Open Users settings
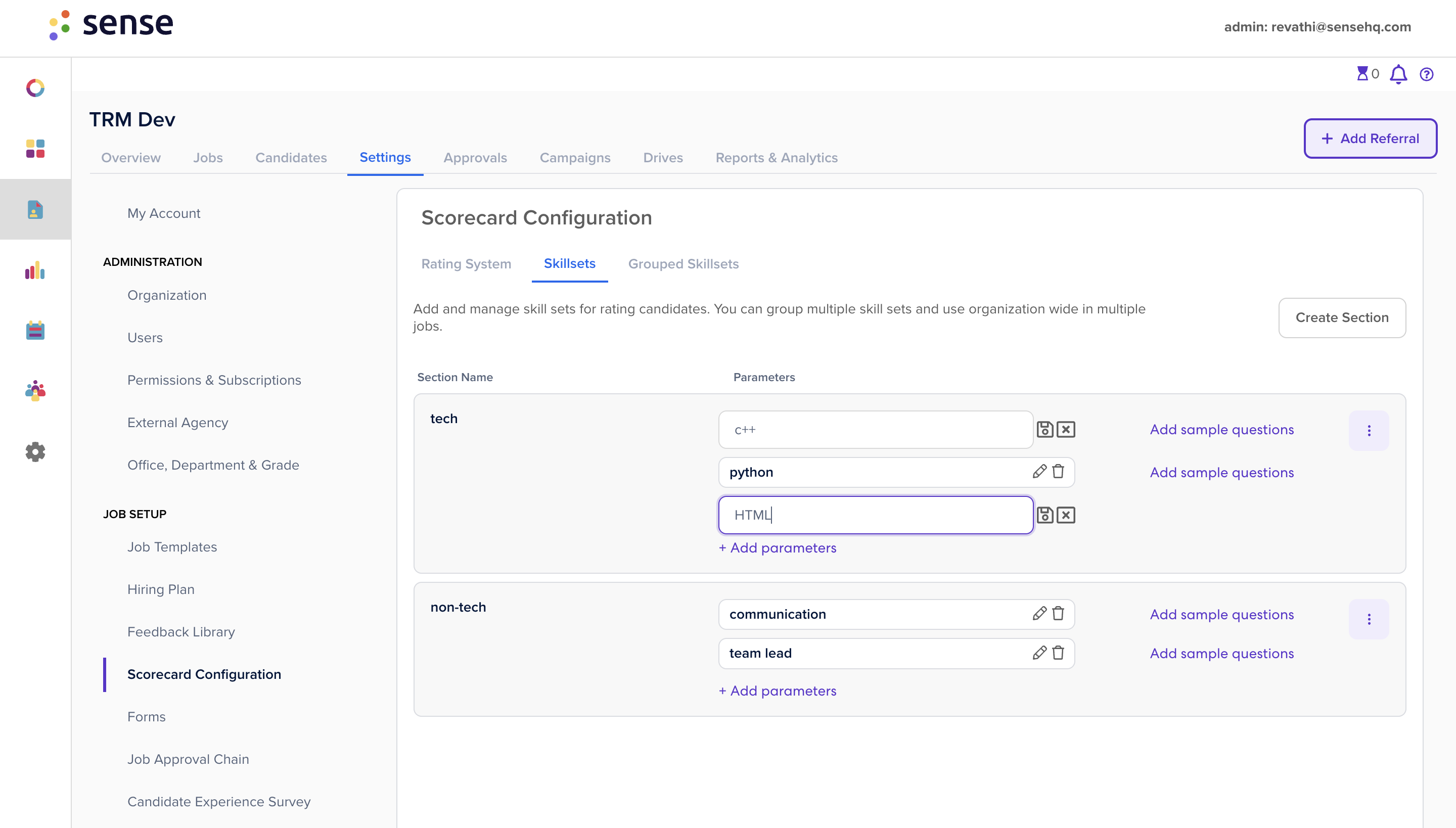The image size is (1456, 828). tap(145, 338)
